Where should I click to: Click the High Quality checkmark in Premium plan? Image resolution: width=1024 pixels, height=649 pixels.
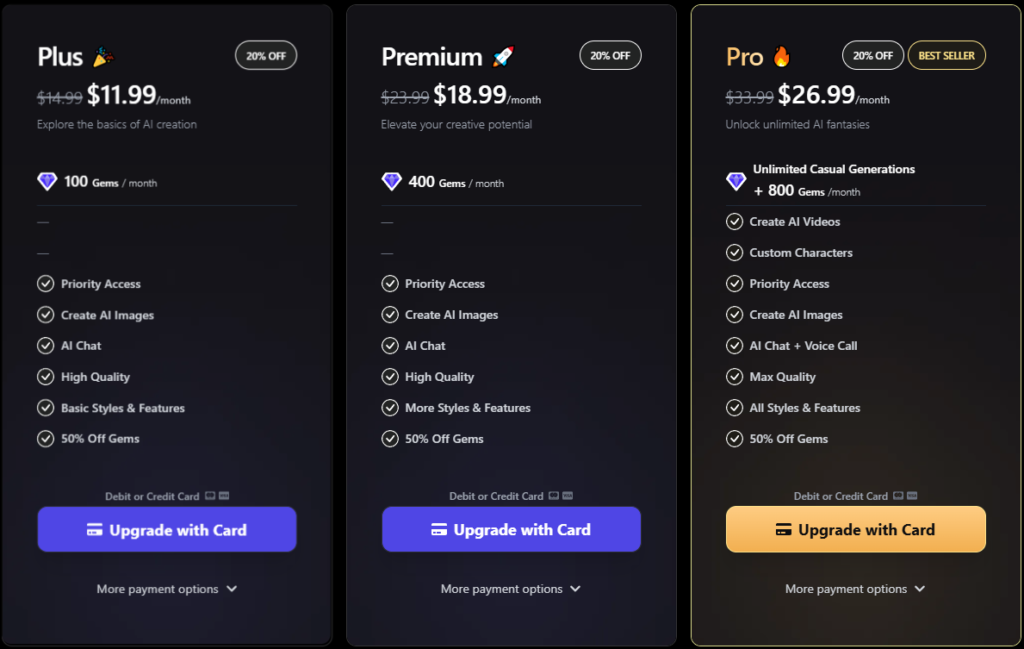point(390,377)
